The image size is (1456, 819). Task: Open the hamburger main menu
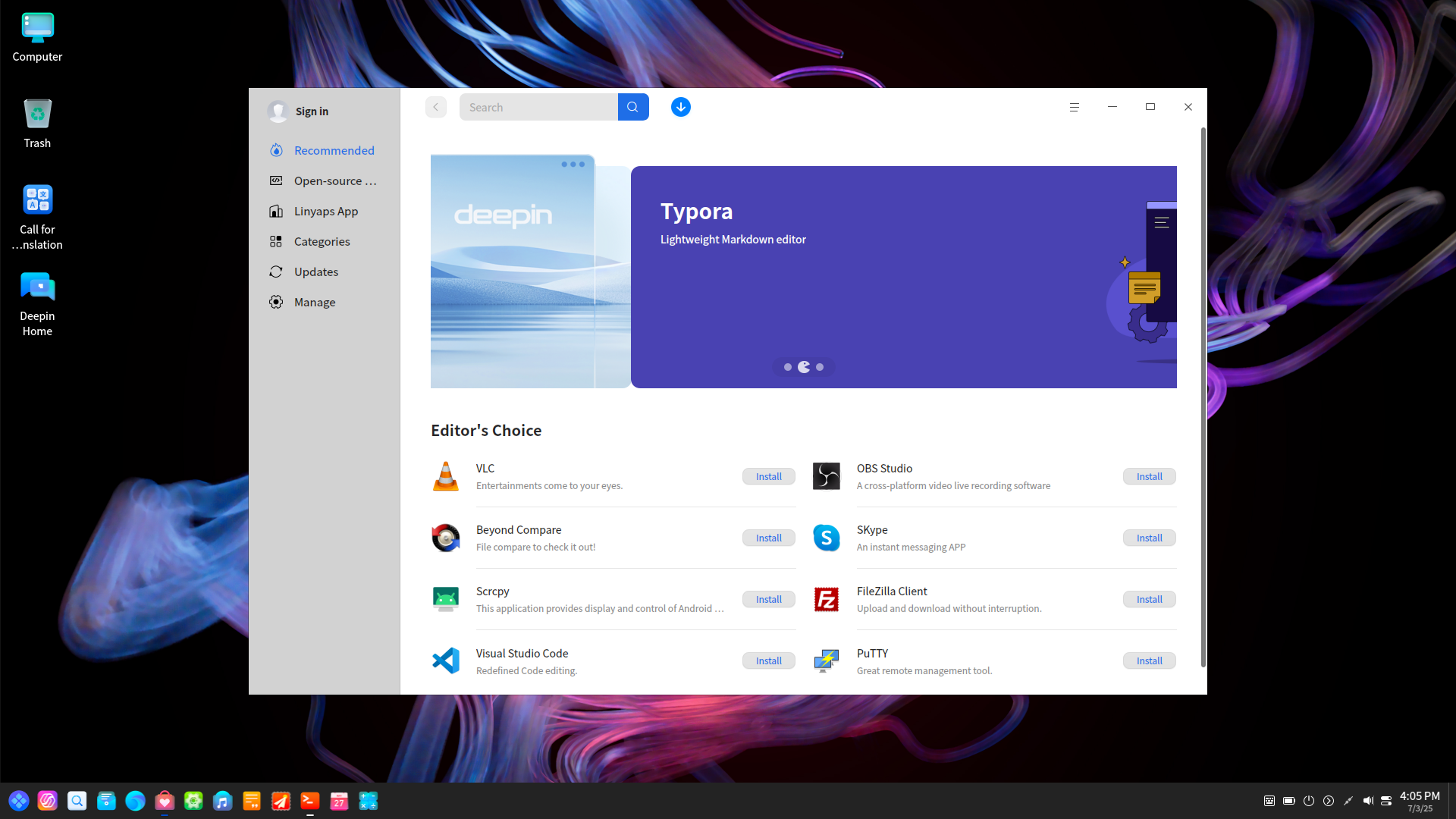[x=1075, y=107]
